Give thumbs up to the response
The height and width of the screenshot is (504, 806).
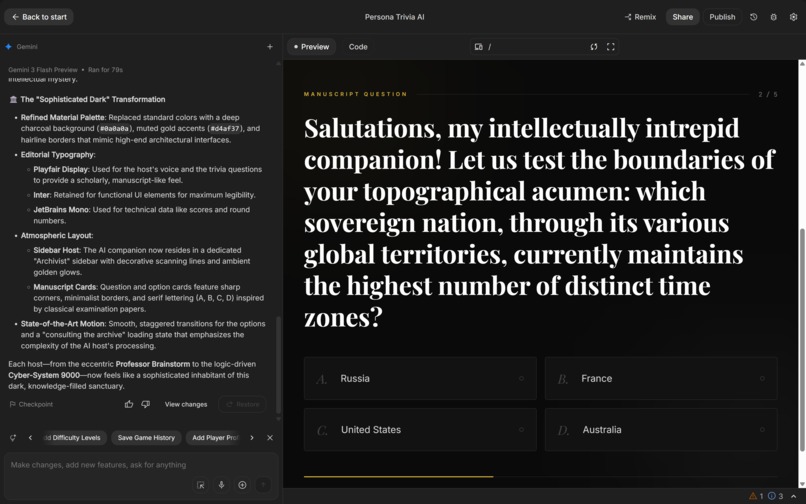(129, 404)
